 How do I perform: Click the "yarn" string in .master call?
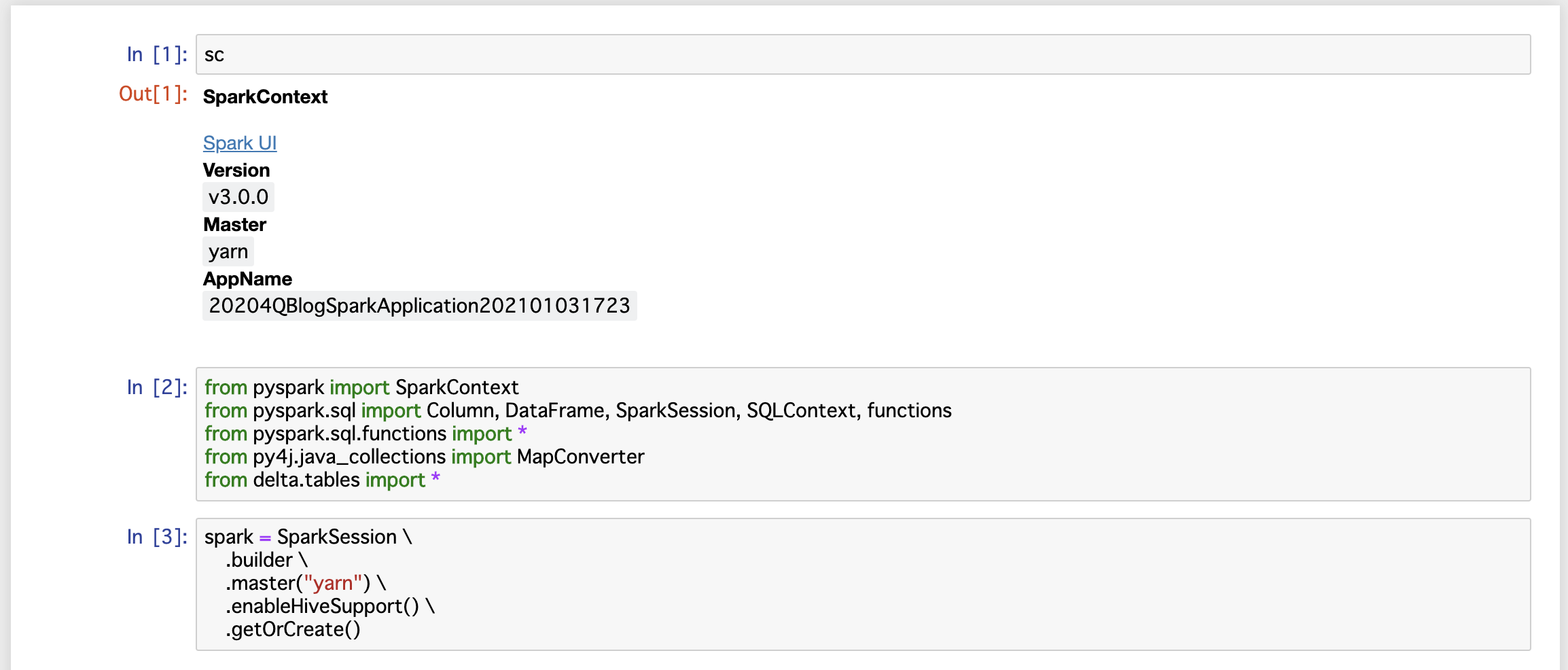pos(333,583)
